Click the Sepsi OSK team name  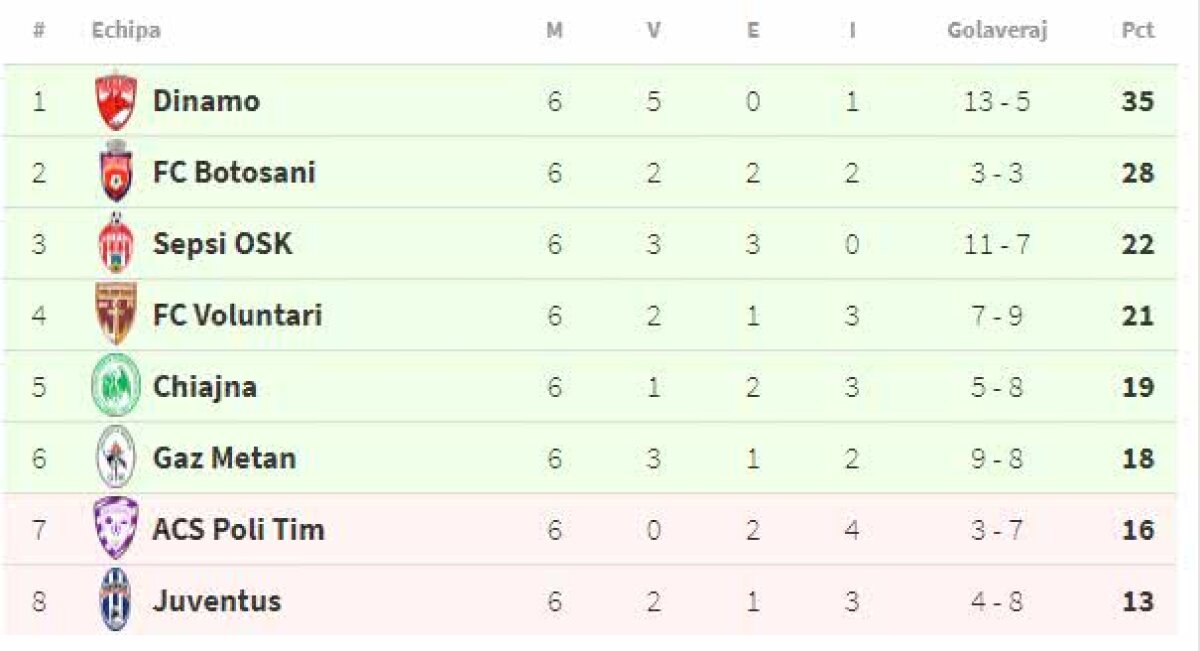pyautogui.click(x=222, y=244)
